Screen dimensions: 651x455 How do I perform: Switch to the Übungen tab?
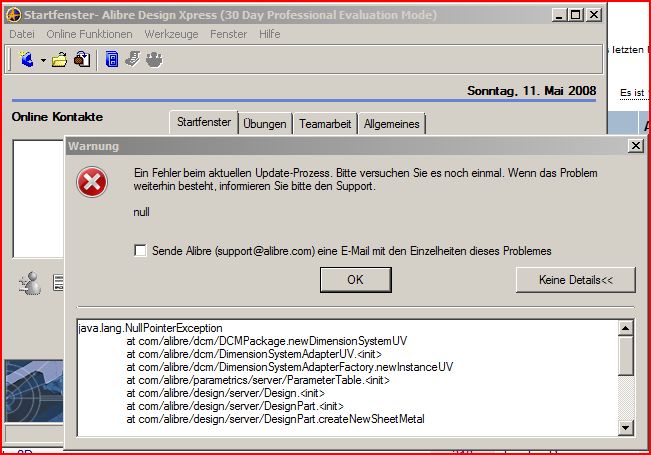(265, 124)
